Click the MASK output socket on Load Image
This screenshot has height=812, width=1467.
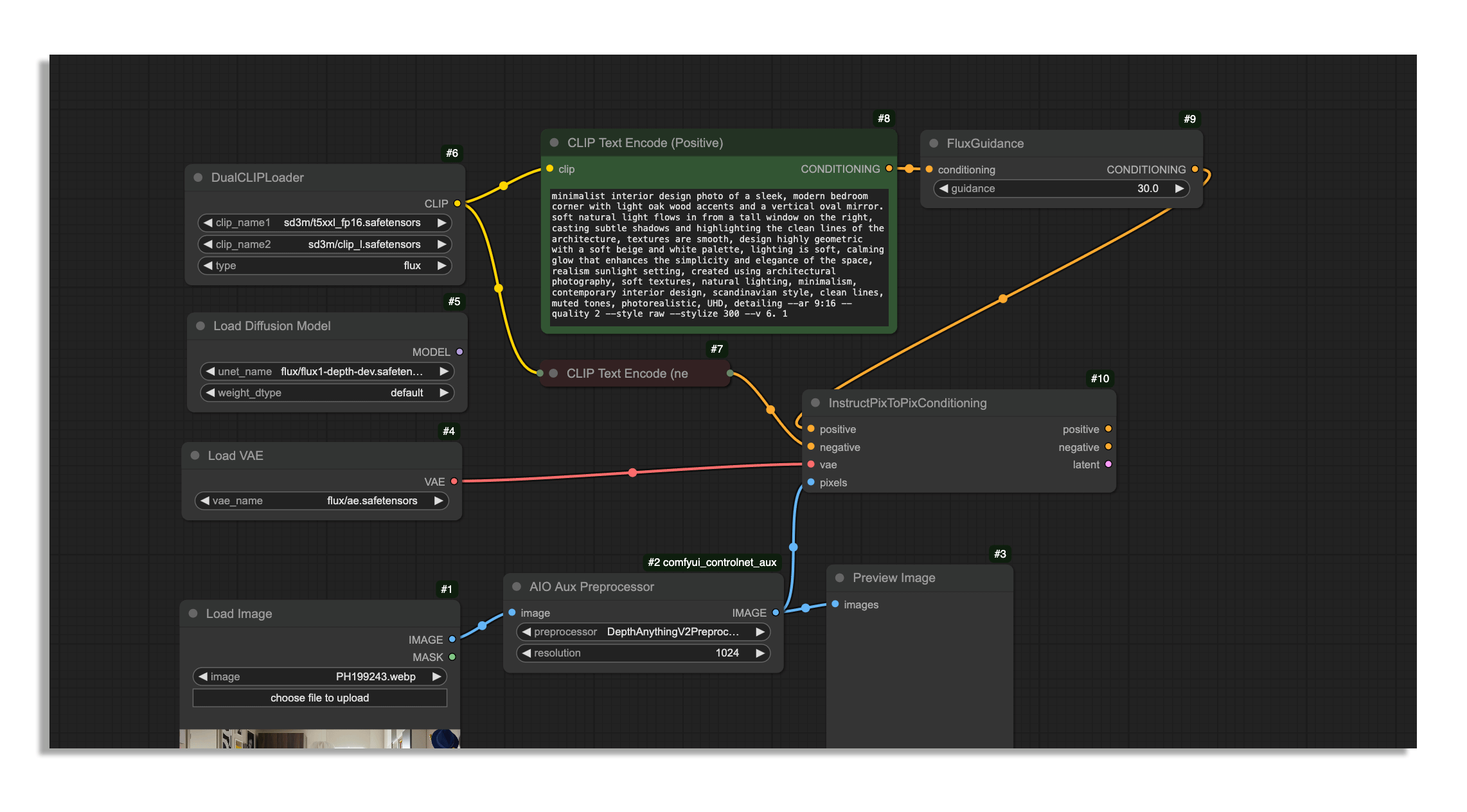[452, 657]
